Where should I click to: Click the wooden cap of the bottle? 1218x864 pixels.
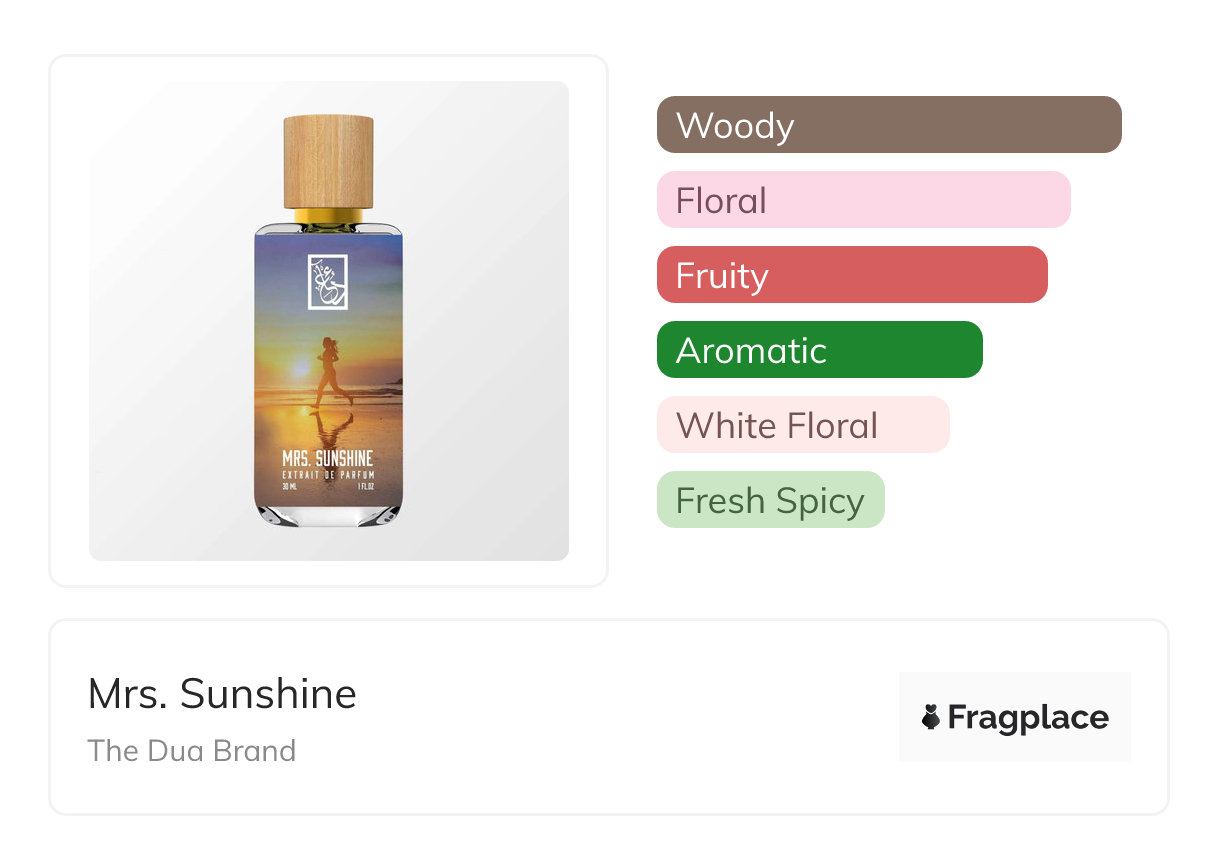[x=328, y=162]
